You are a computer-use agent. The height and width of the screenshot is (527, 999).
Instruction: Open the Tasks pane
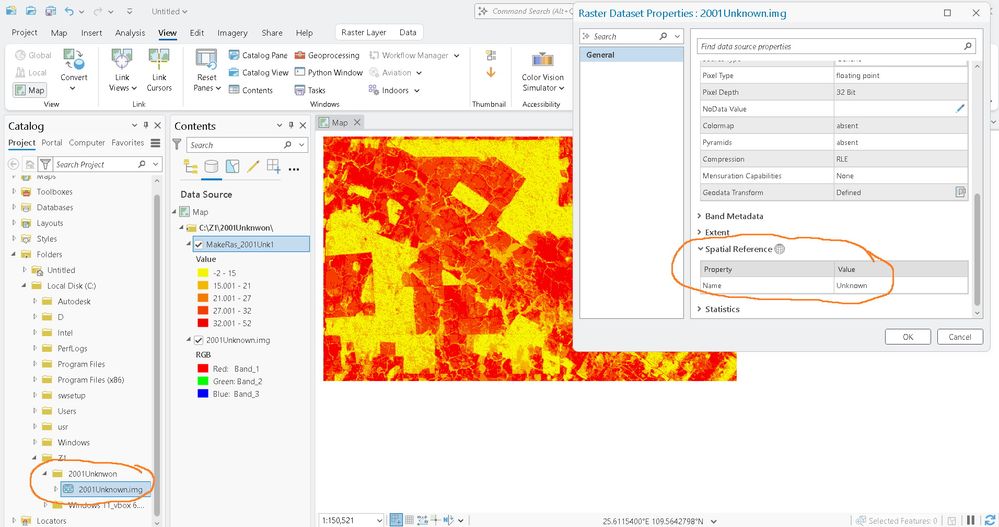310,90
